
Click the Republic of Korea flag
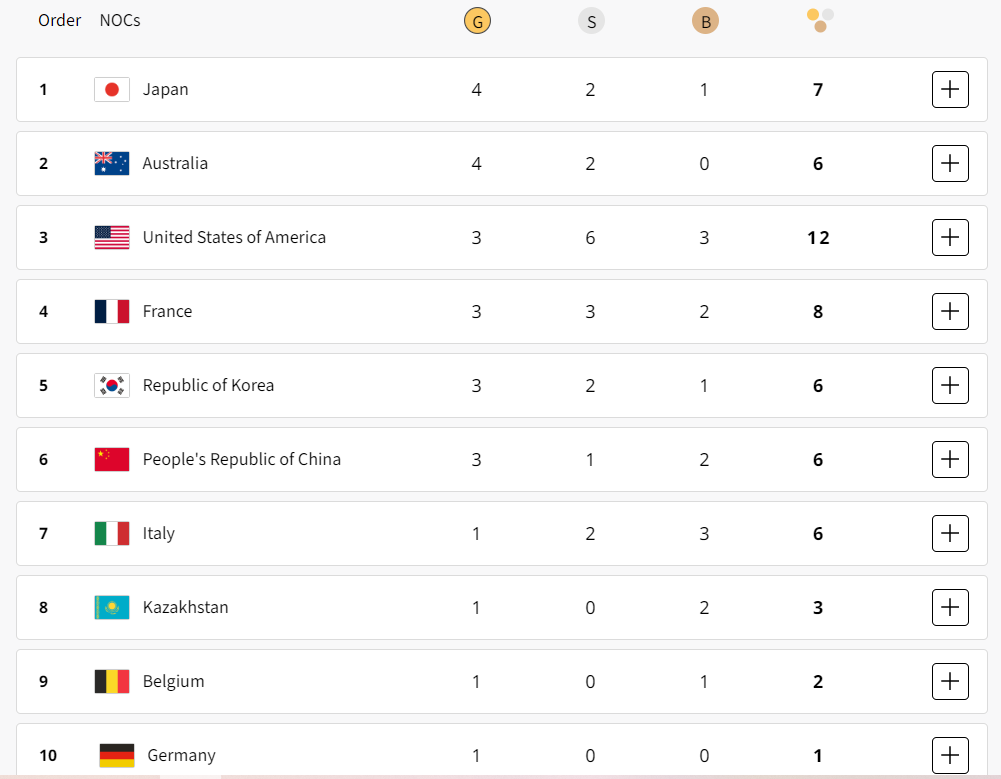coord(112,386)
